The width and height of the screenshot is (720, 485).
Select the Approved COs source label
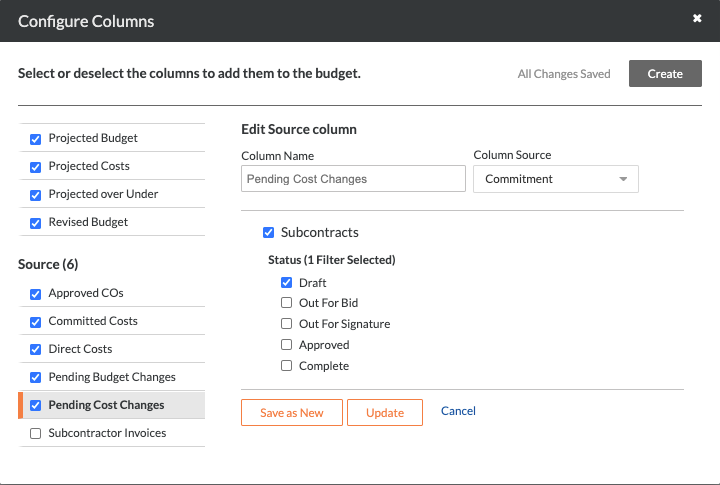pos(86,293)
